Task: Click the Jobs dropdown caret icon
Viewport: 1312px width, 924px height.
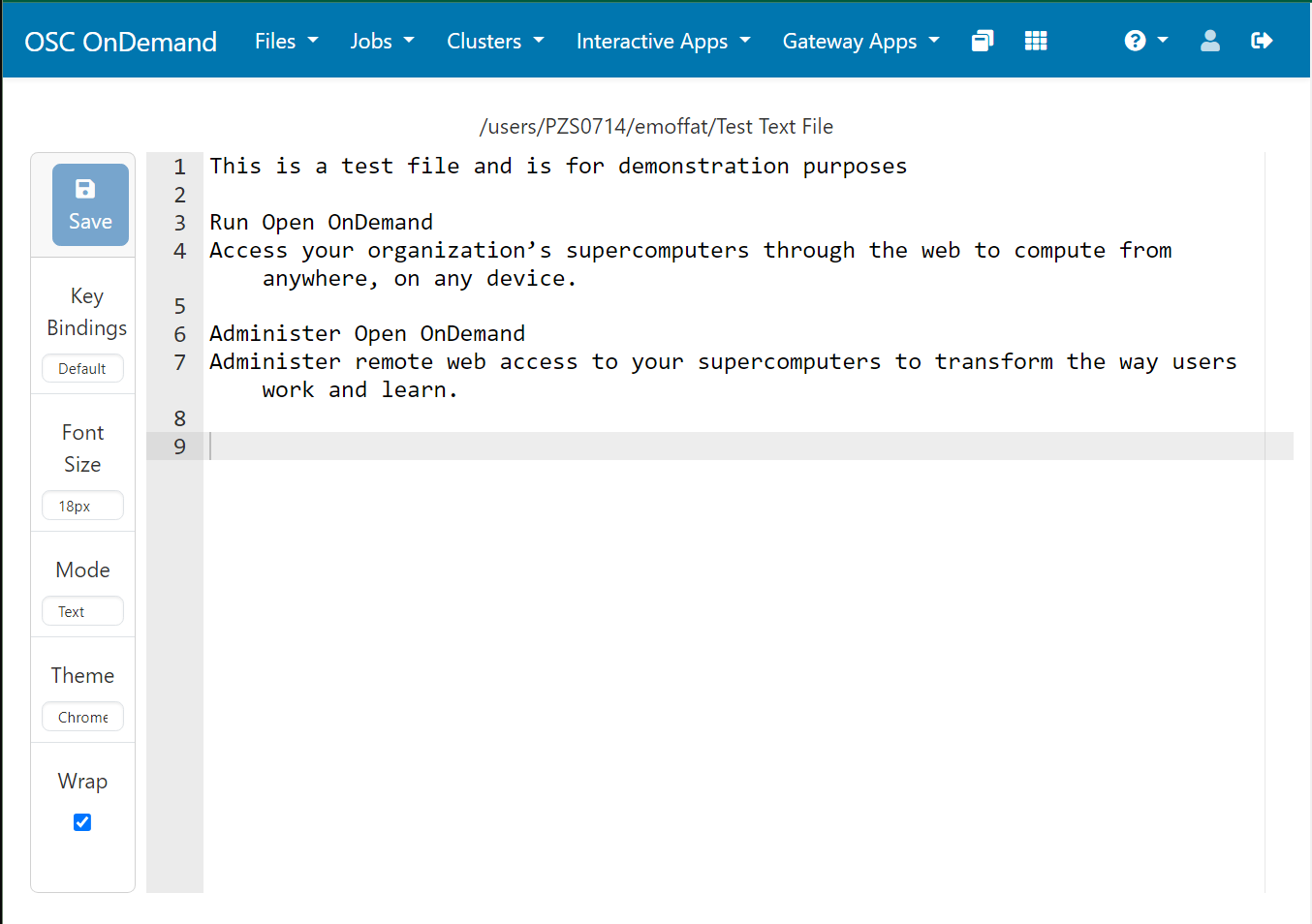Action: pos(408,41)
